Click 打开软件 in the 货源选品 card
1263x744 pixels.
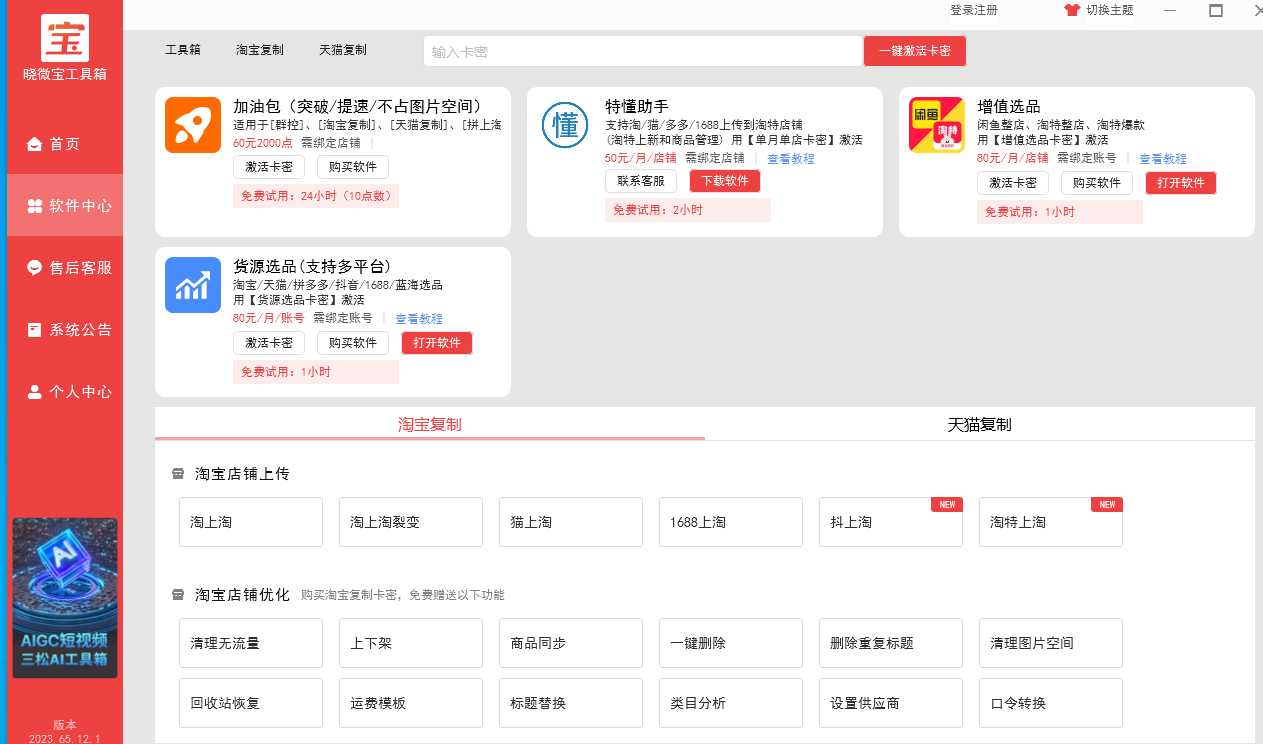click(x=437, y=343)
